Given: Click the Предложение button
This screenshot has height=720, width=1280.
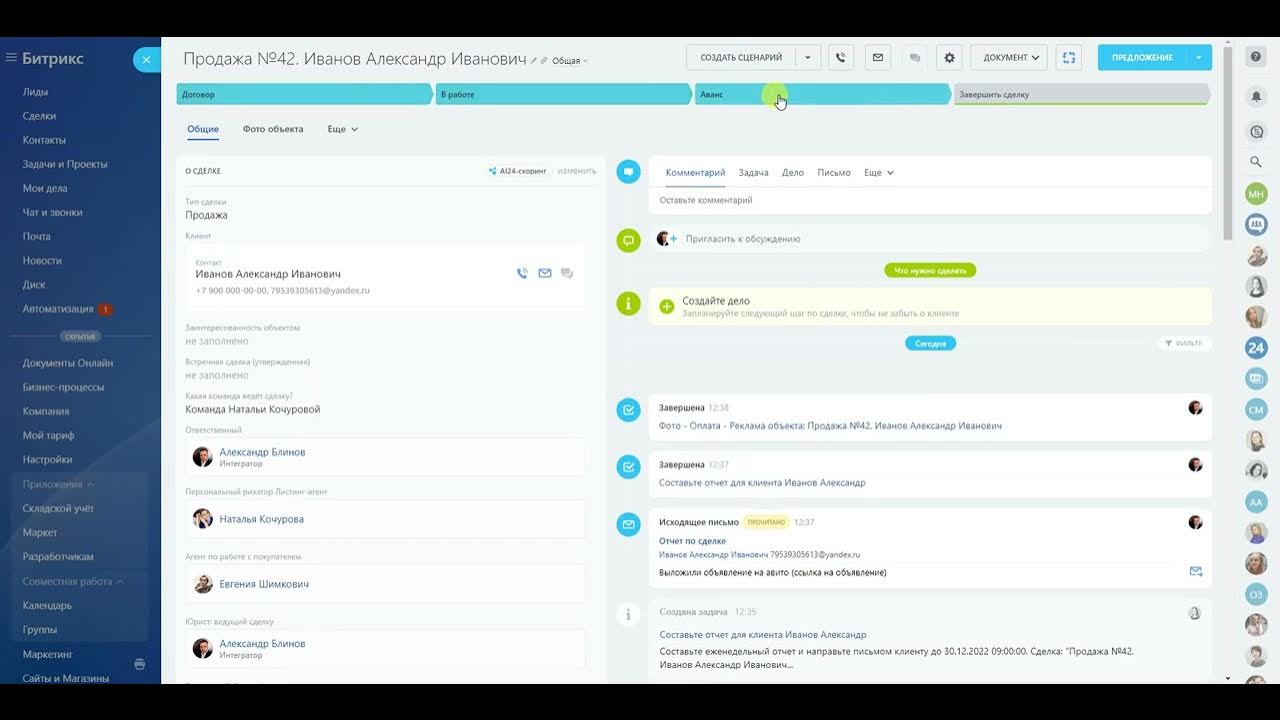Looking at the screenshot, I should 1142,57.
